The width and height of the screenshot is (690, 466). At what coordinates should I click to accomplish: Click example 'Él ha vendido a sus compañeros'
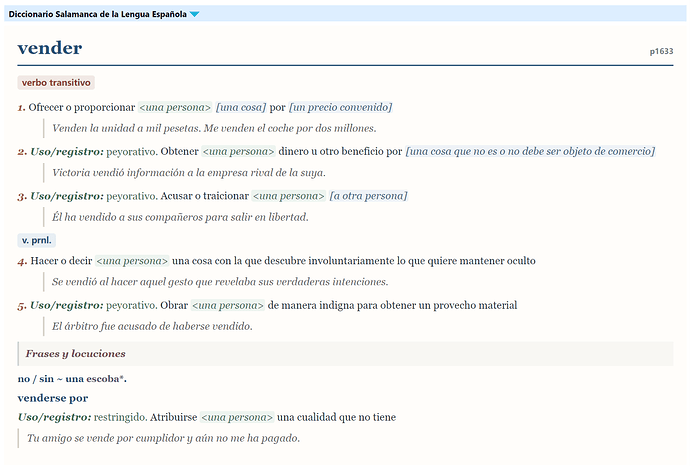[180, 217]
